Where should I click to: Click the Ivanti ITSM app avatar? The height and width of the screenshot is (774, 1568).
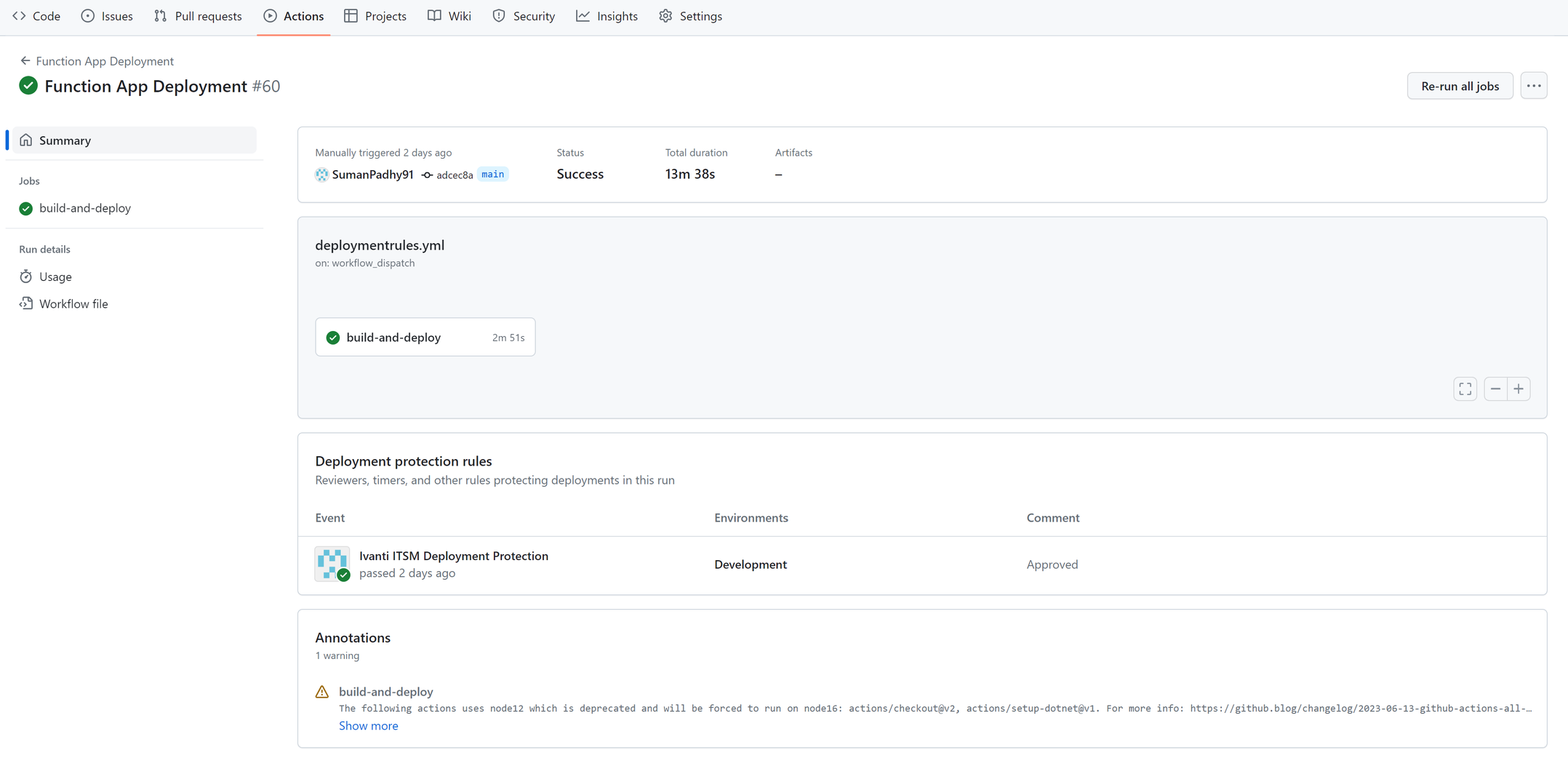tap(332, 564)
